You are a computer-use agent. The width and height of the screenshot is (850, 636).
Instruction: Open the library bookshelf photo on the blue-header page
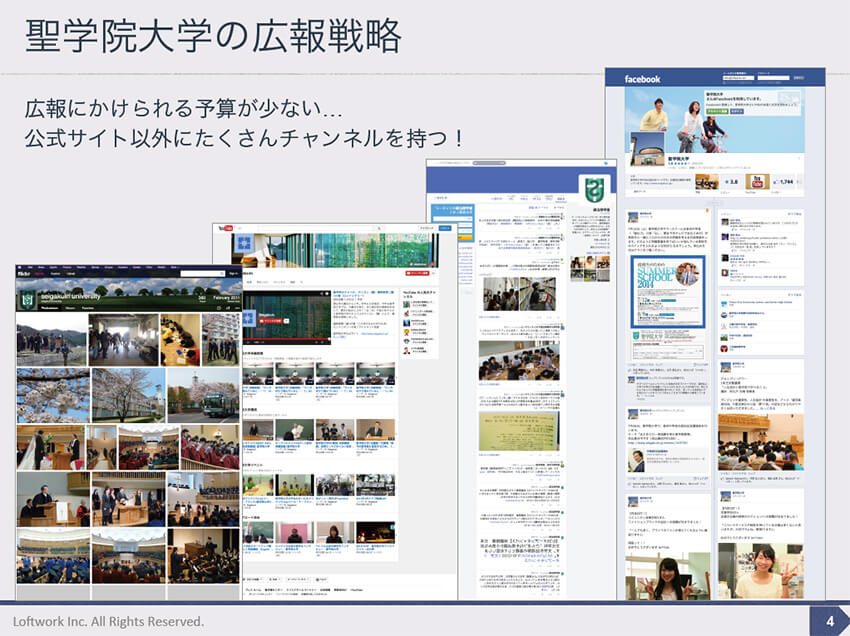520,294
